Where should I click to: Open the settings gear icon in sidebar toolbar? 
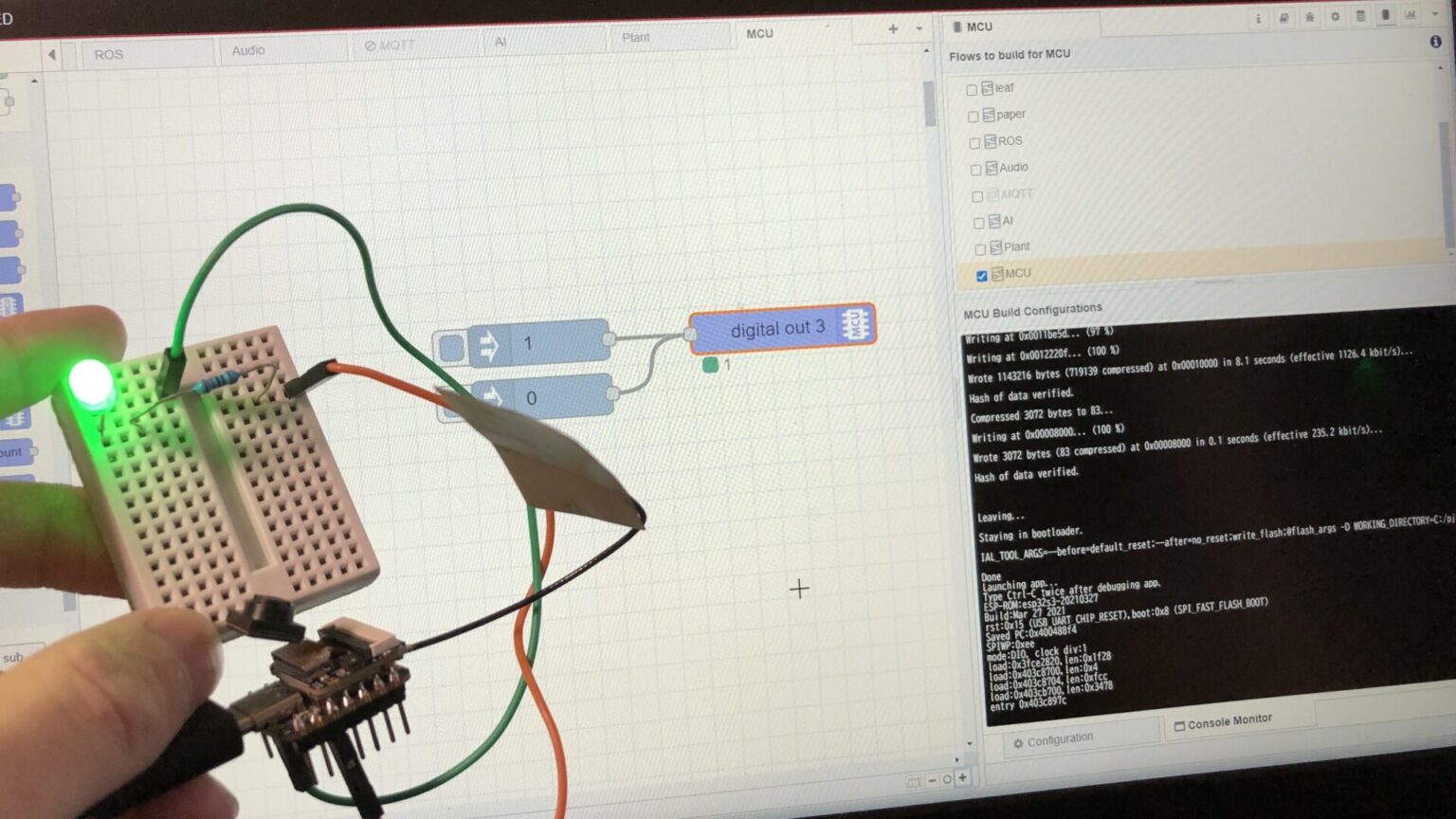1337,17
